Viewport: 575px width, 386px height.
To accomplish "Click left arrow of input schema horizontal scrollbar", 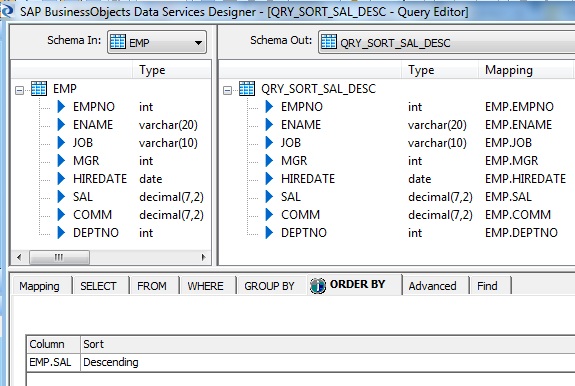I will point(19,257).
